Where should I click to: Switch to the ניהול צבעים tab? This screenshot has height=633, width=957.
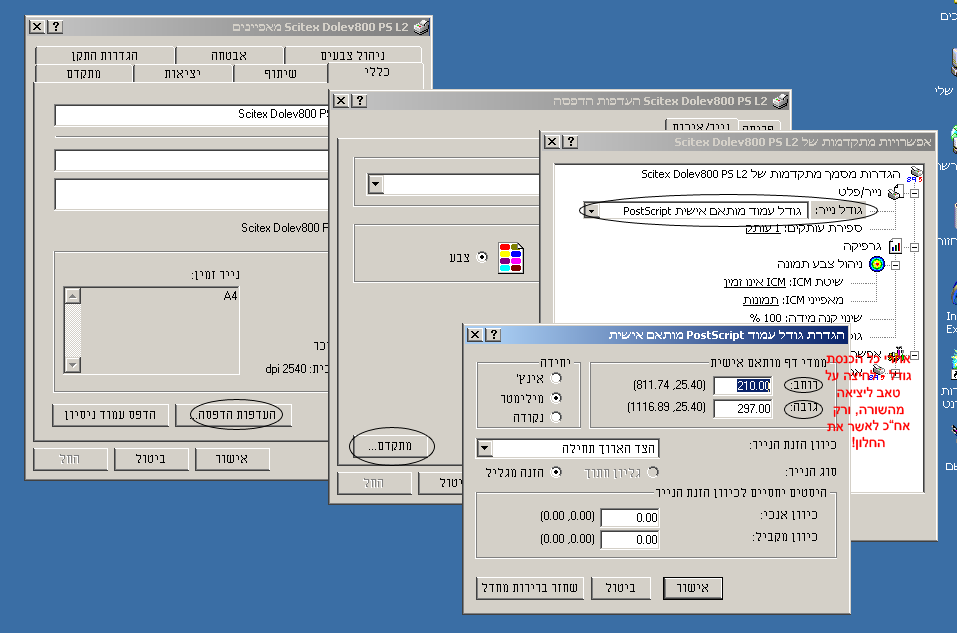pyautogui.click(x=353, y=55)
